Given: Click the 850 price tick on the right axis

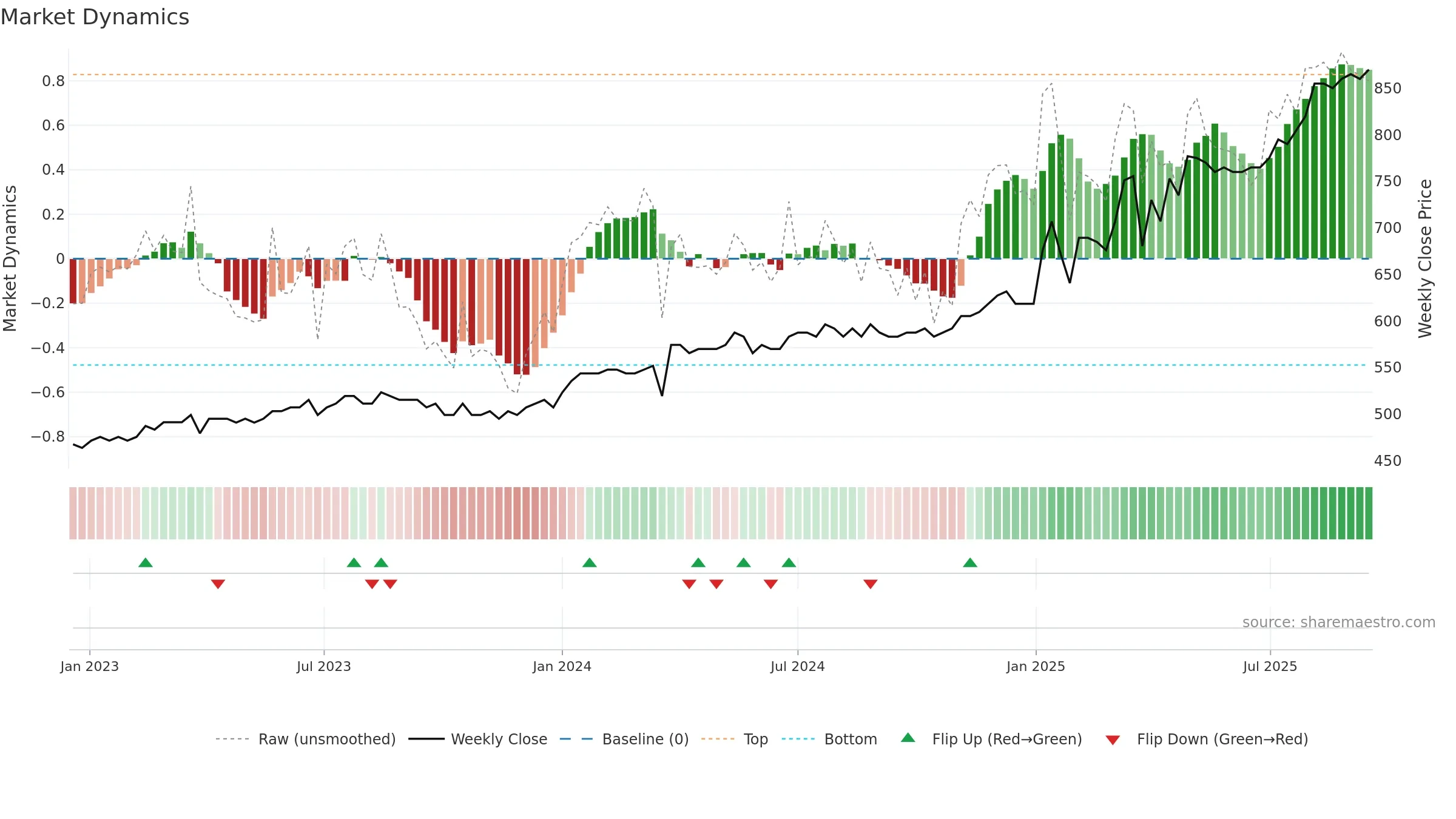Looking at the screenshot, I should click(x=1388, y=89).
